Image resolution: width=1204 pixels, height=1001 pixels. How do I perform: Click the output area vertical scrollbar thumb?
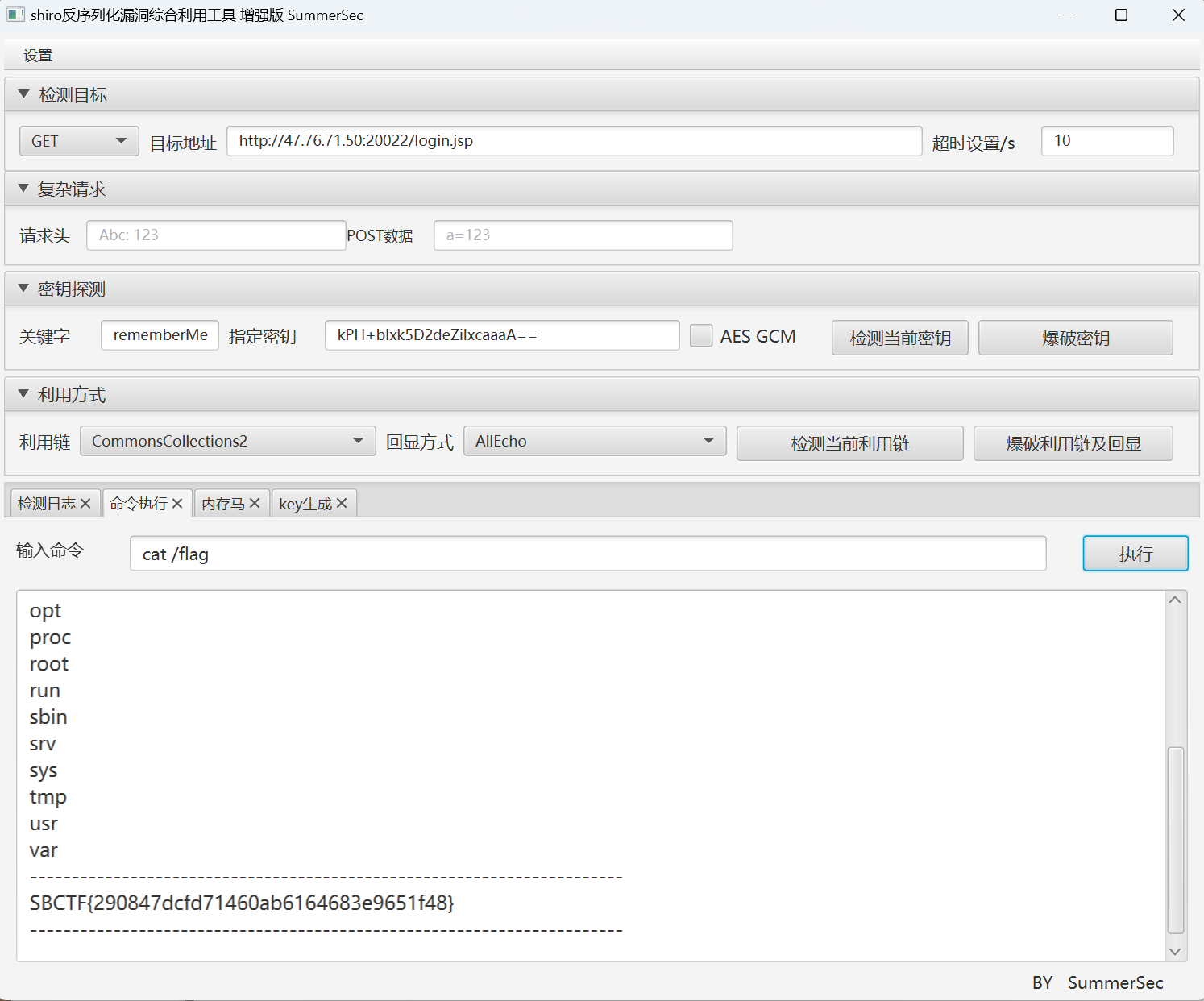point(1176,840)
